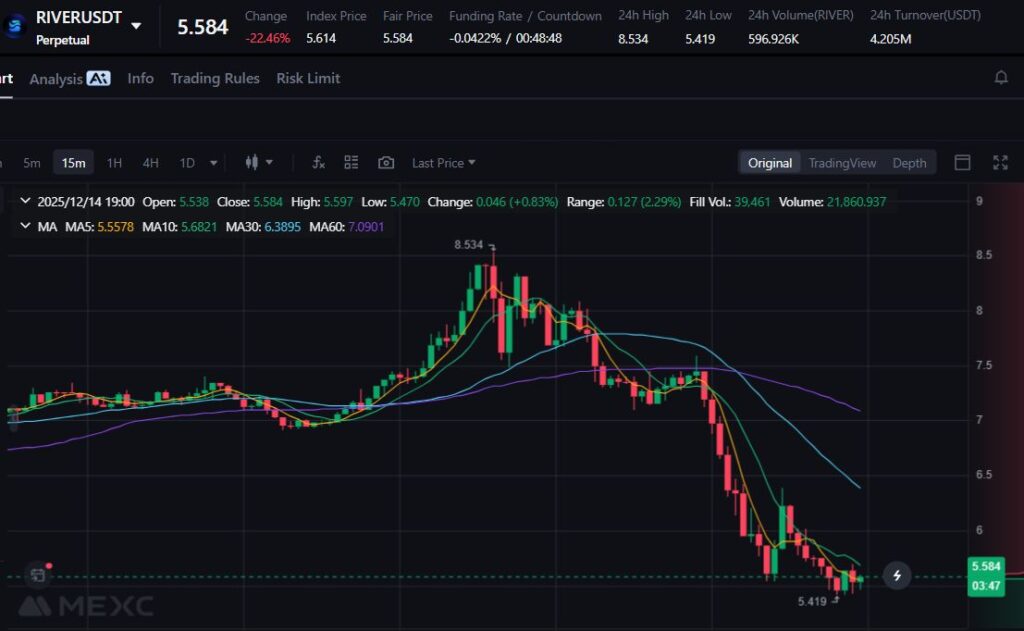
Task: Click the current price 5.584 axis label
Action: point(987,567)
